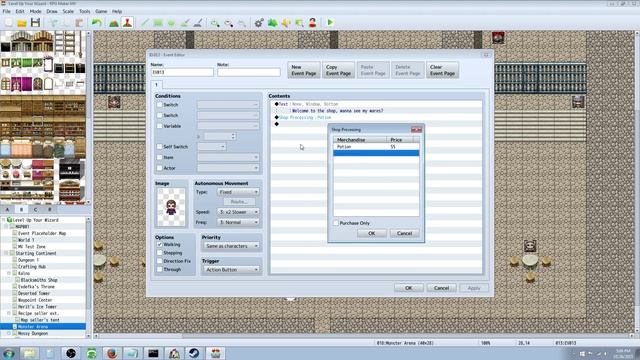This screenshot has width=640, height=360.
Task: Click the Zoom In magnifier icon
Action: [x=215, y=23]
